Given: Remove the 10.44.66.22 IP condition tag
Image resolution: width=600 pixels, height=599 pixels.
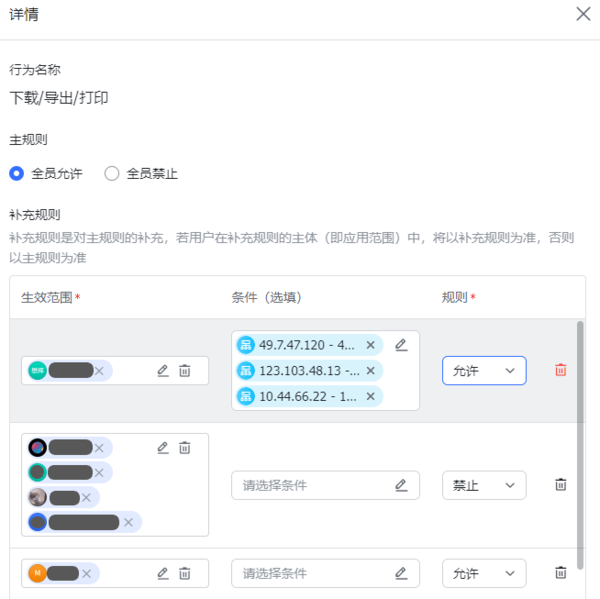Looking at the screenshot, I should click(370, 396).
